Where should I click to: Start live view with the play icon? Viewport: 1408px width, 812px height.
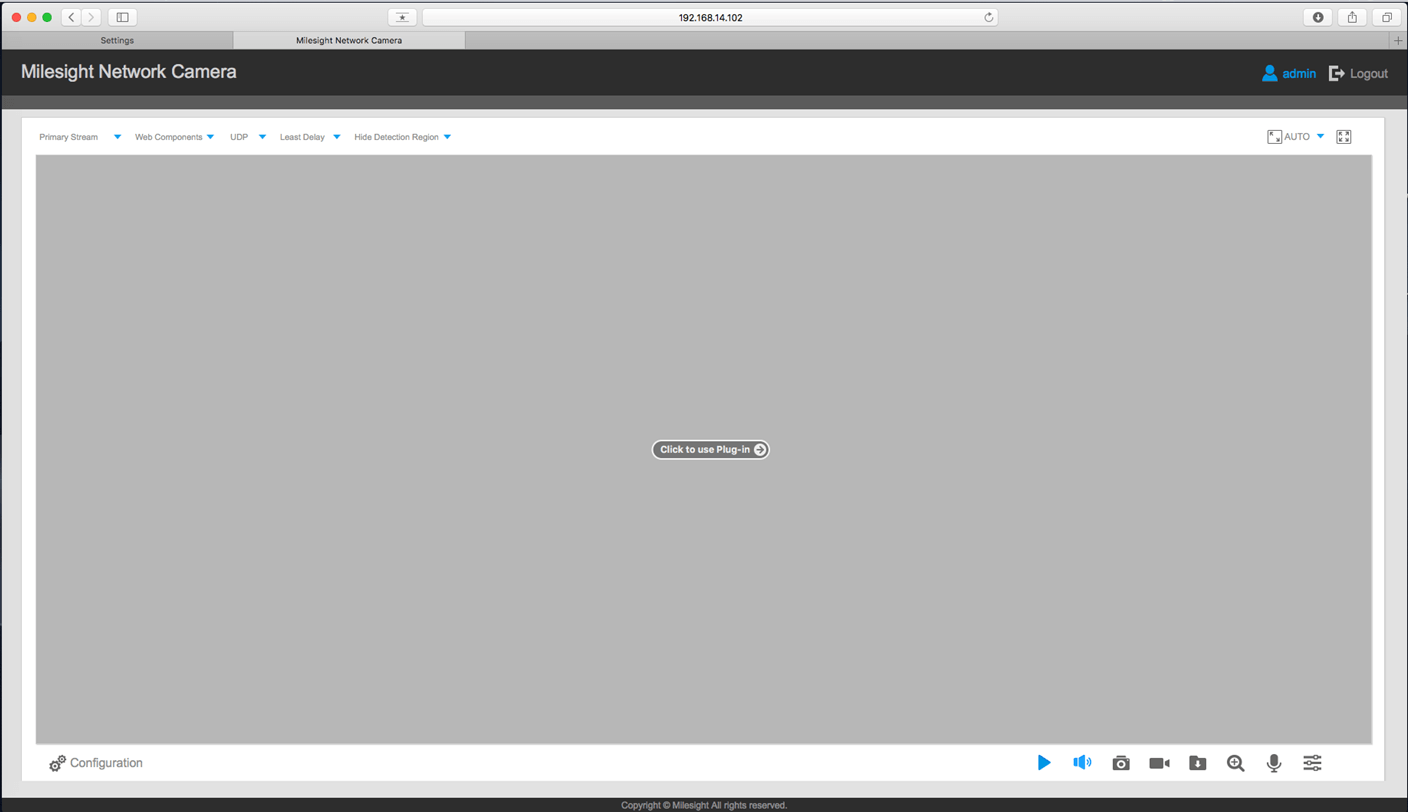click(x=1044, y=763)
